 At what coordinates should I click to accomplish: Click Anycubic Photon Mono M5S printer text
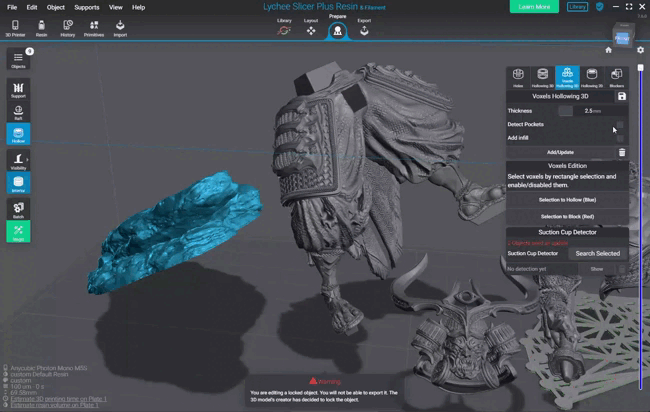(x=49, y=368)
